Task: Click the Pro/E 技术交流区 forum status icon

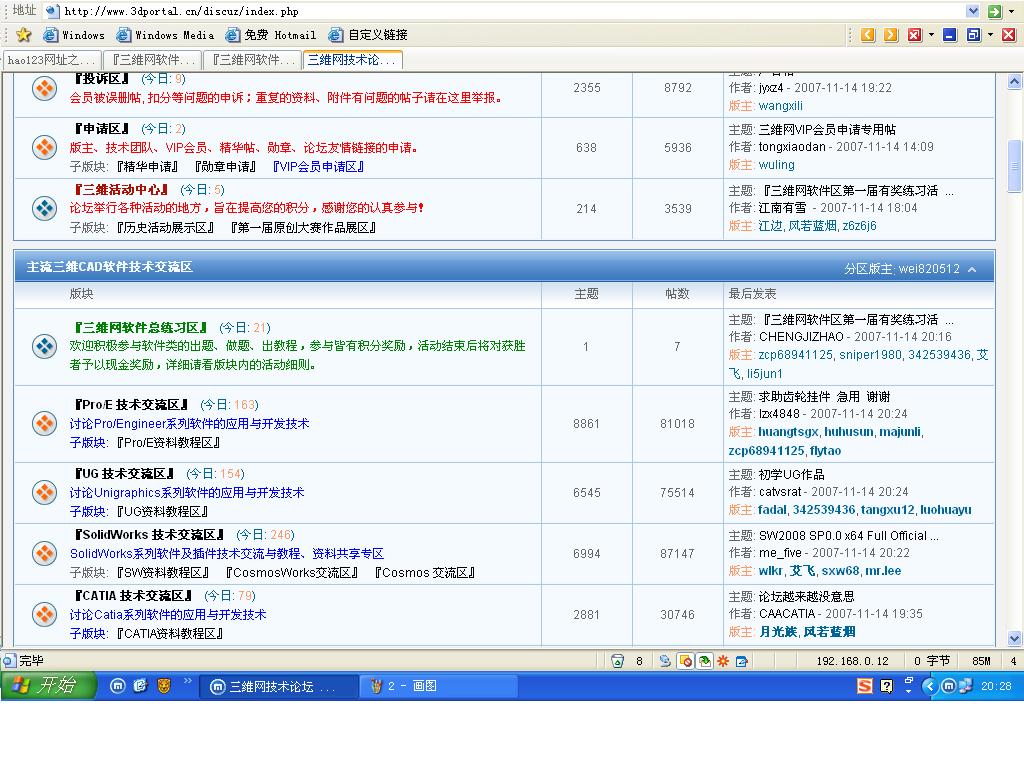Action: (x=44, y=423)
